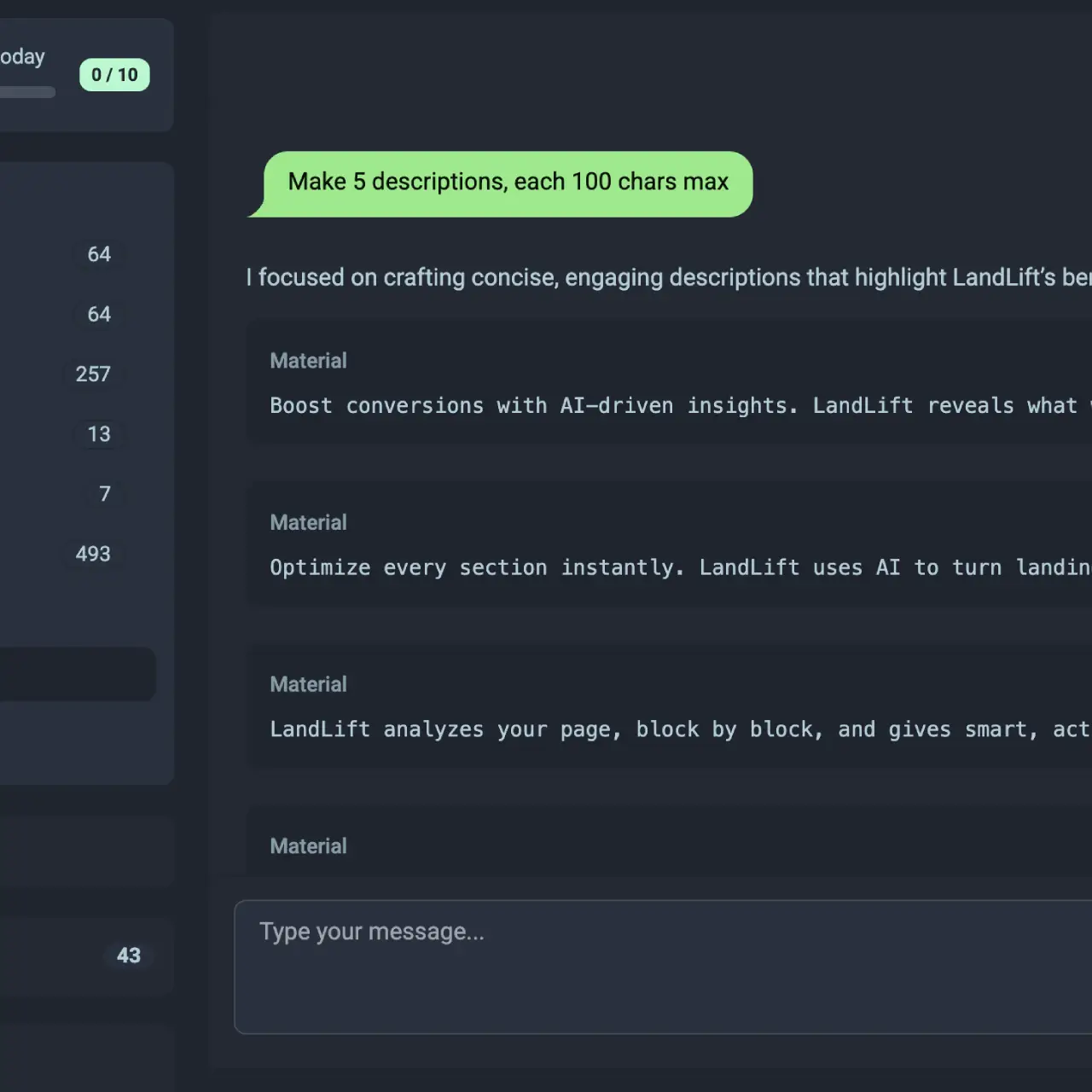The height and width of the screenshot is (1092, 1092).
Task: Click the 0 / 10 usage counter badge
Action: tap(113, 75)
